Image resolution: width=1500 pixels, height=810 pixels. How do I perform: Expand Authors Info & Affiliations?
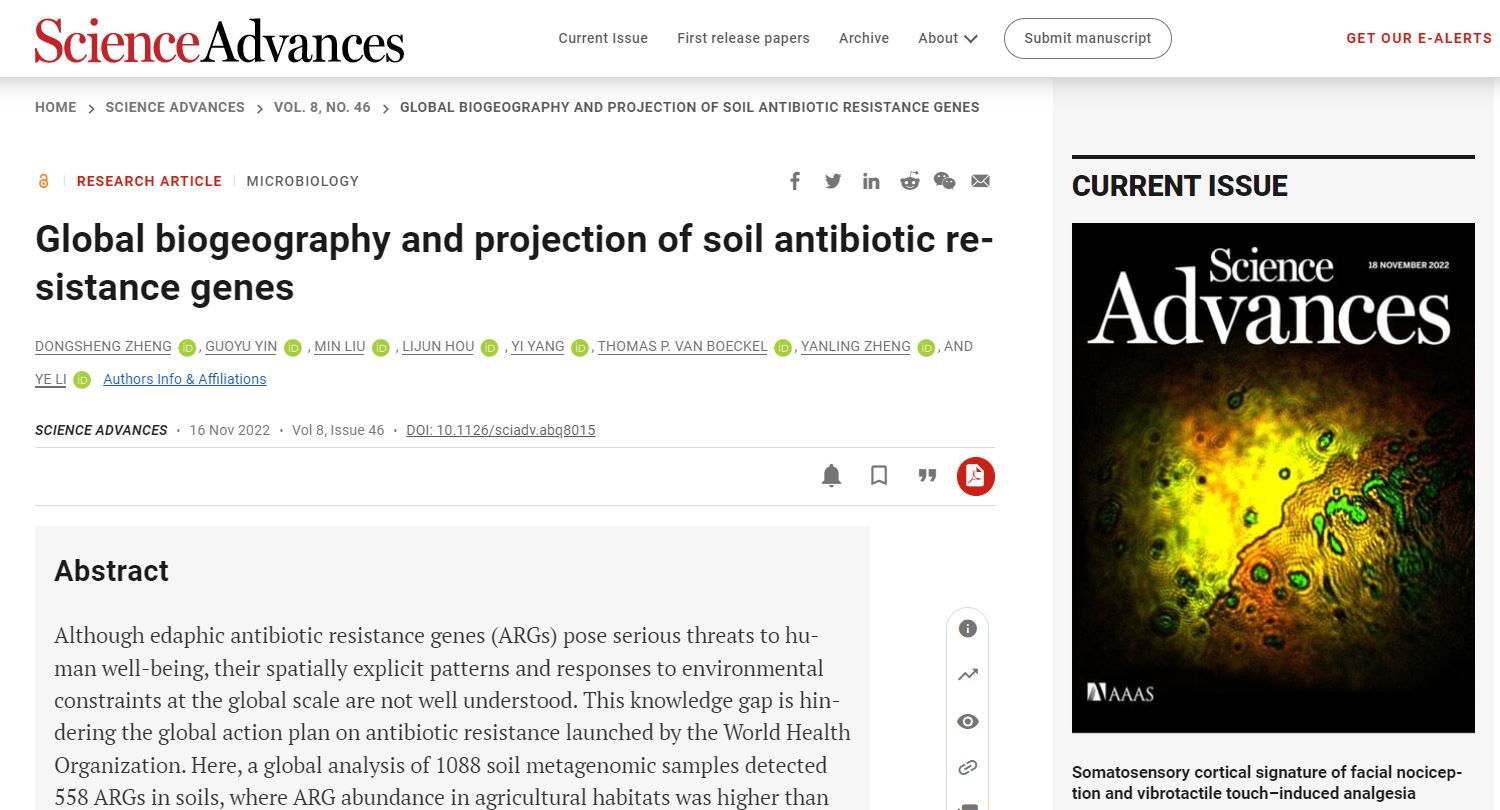tap(185, 379)
